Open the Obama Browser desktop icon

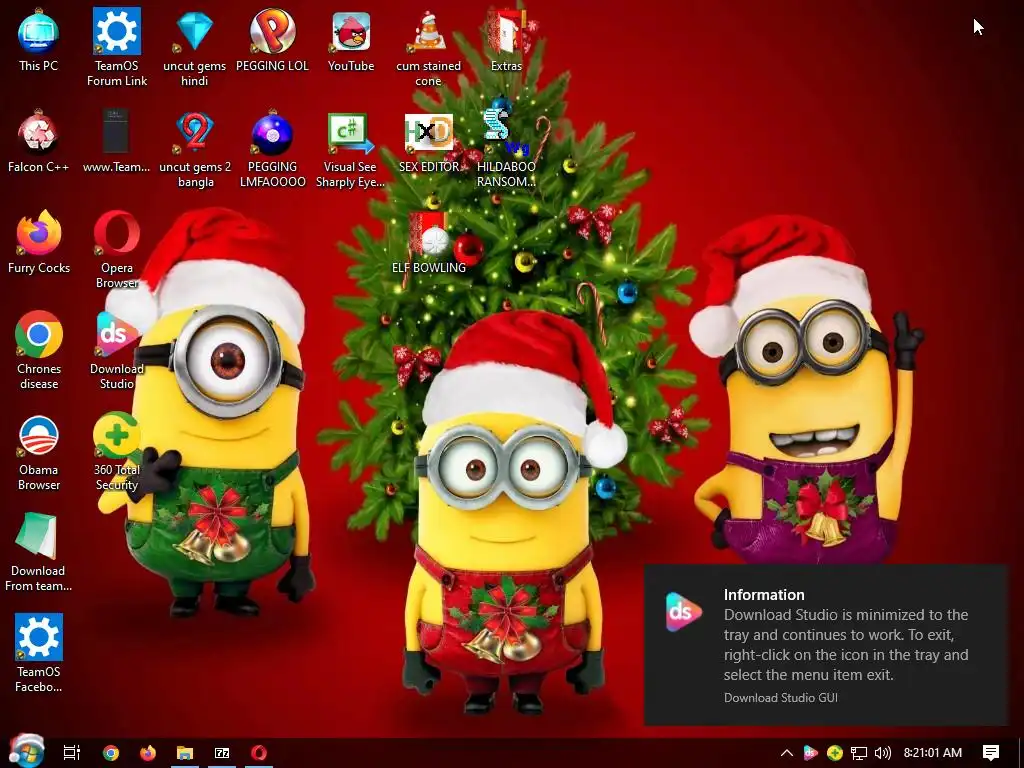click(x=38, y=452)
